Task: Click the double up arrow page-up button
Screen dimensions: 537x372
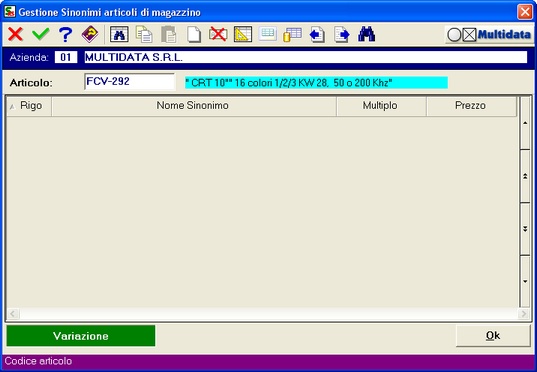Action: coord(525,176)
